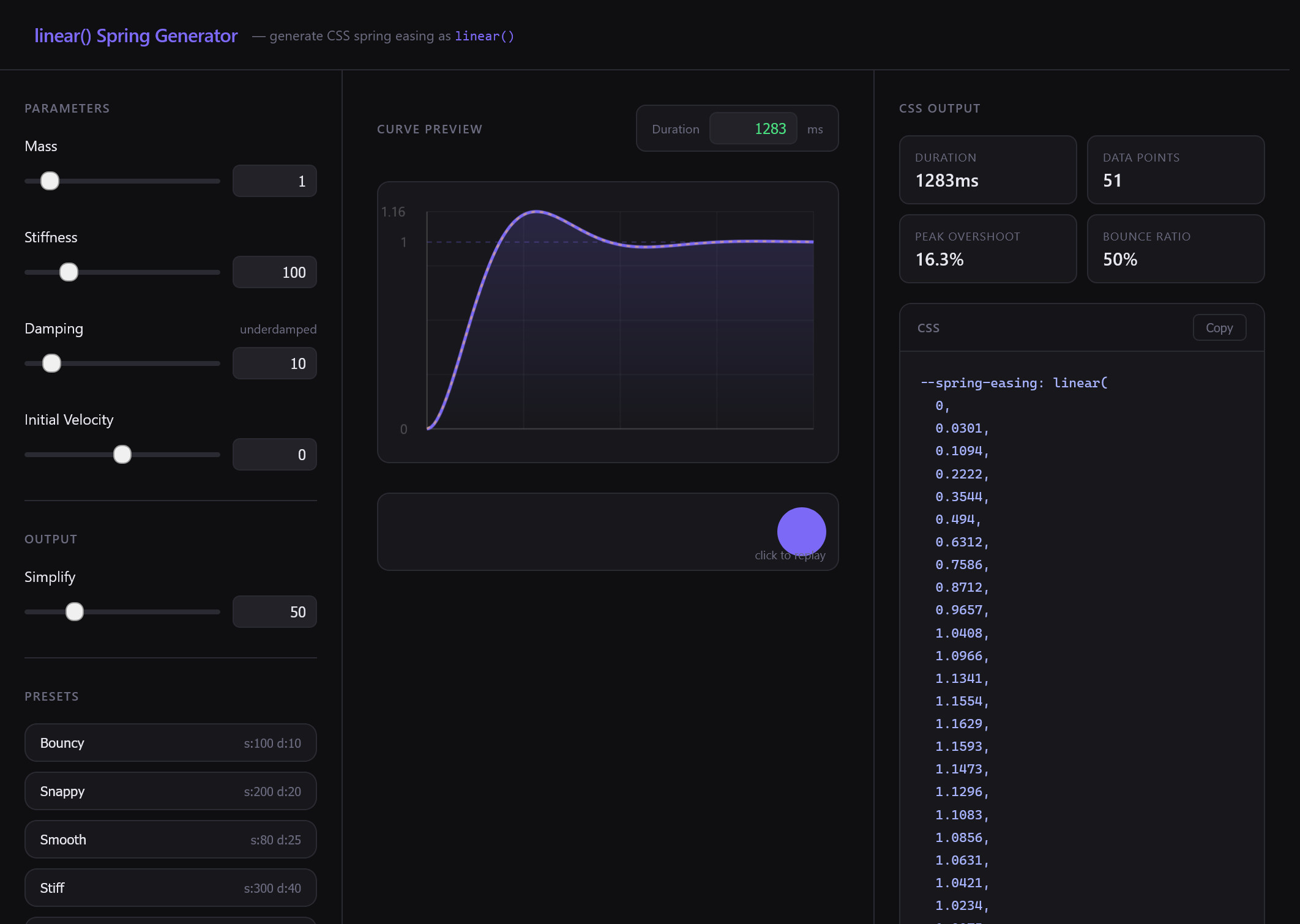This screenshot has height=924, width=1300.
Task: Click the Peak Overshoot stat card
Action: 987,248
